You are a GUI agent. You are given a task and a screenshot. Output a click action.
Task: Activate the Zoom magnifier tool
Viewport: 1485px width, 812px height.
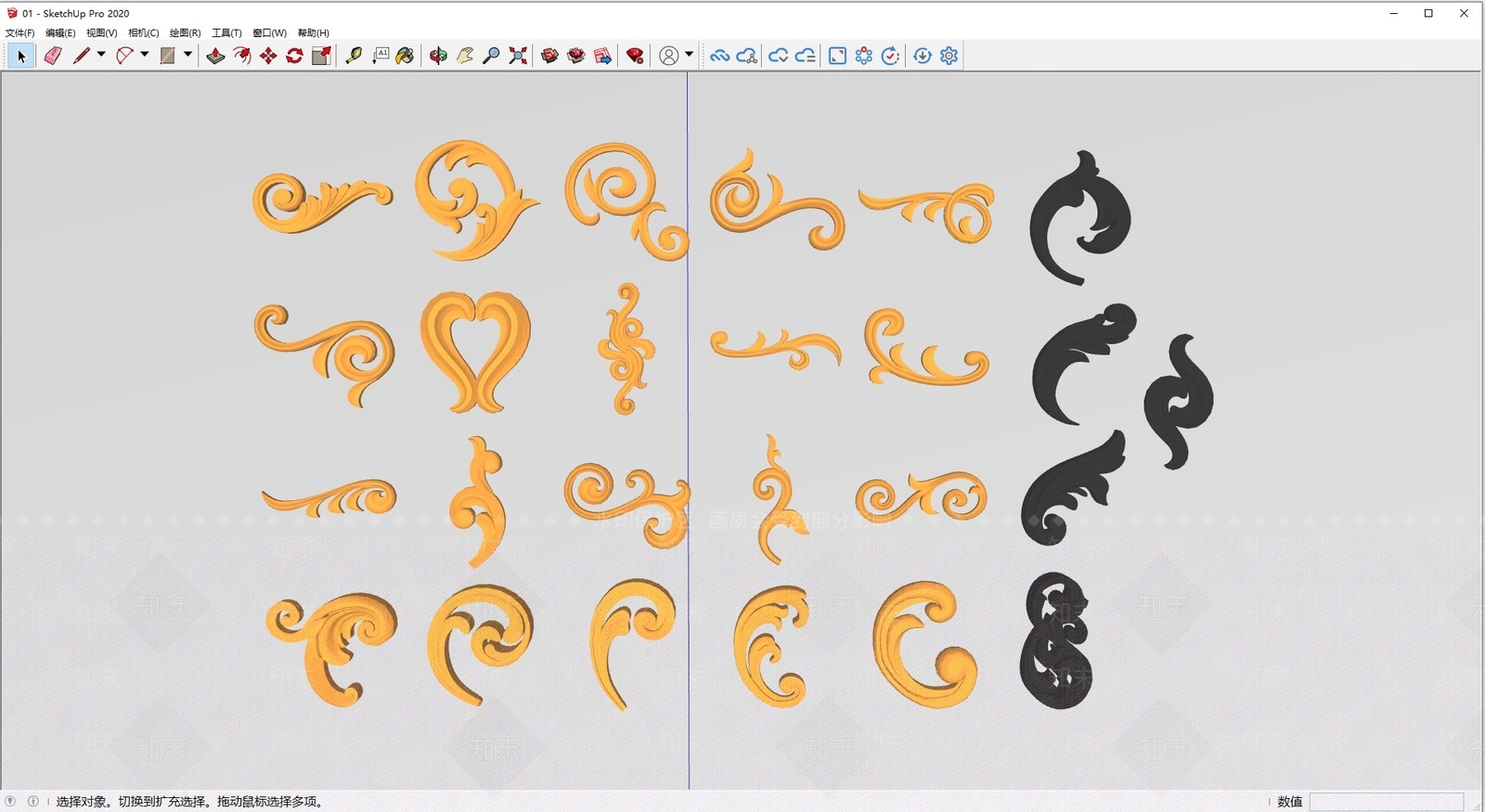pos(492,56)
